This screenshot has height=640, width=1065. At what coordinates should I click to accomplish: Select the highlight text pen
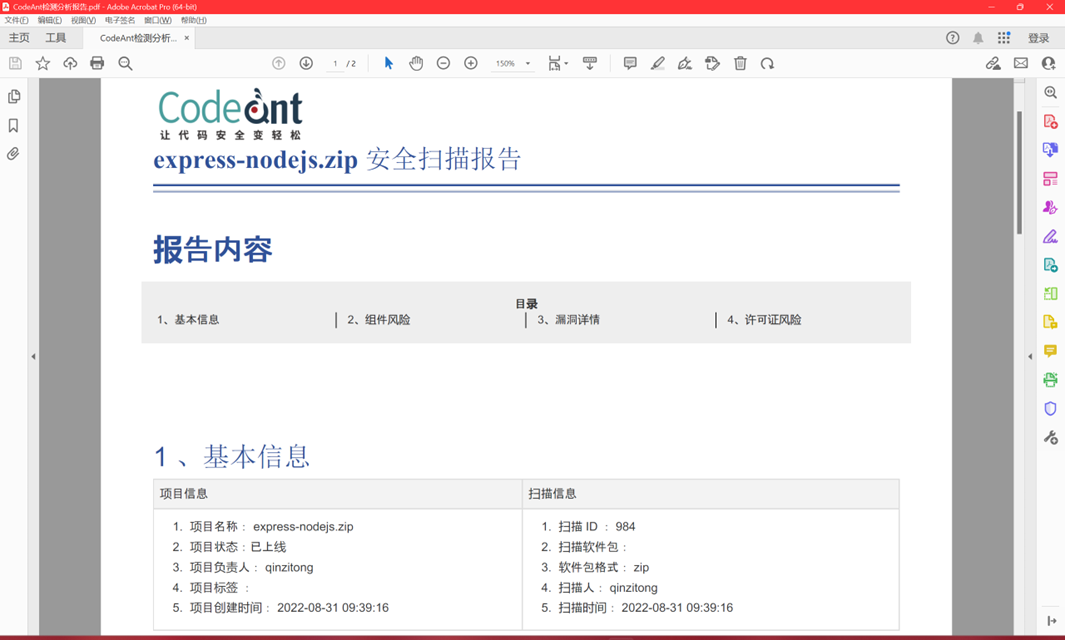tap(657, 63)
